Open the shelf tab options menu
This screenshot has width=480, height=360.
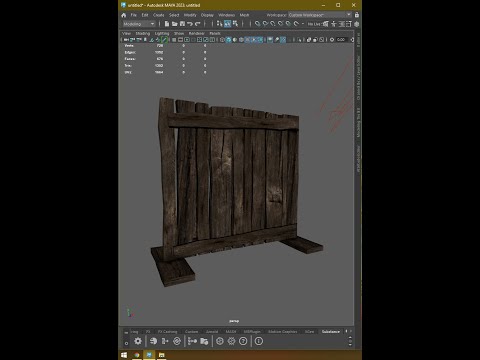point(126,332)
